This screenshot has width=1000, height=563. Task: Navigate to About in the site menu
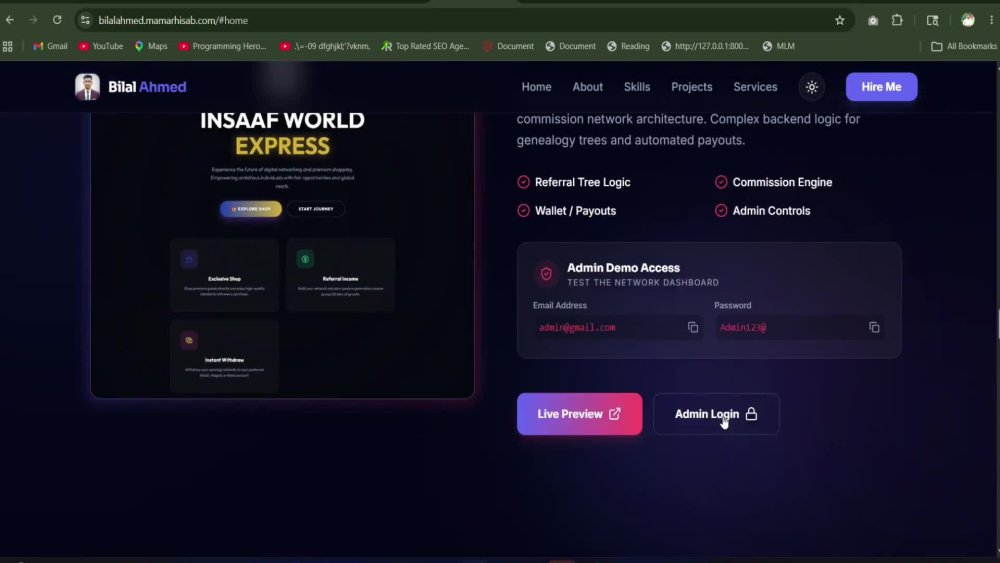coord(587,87)
